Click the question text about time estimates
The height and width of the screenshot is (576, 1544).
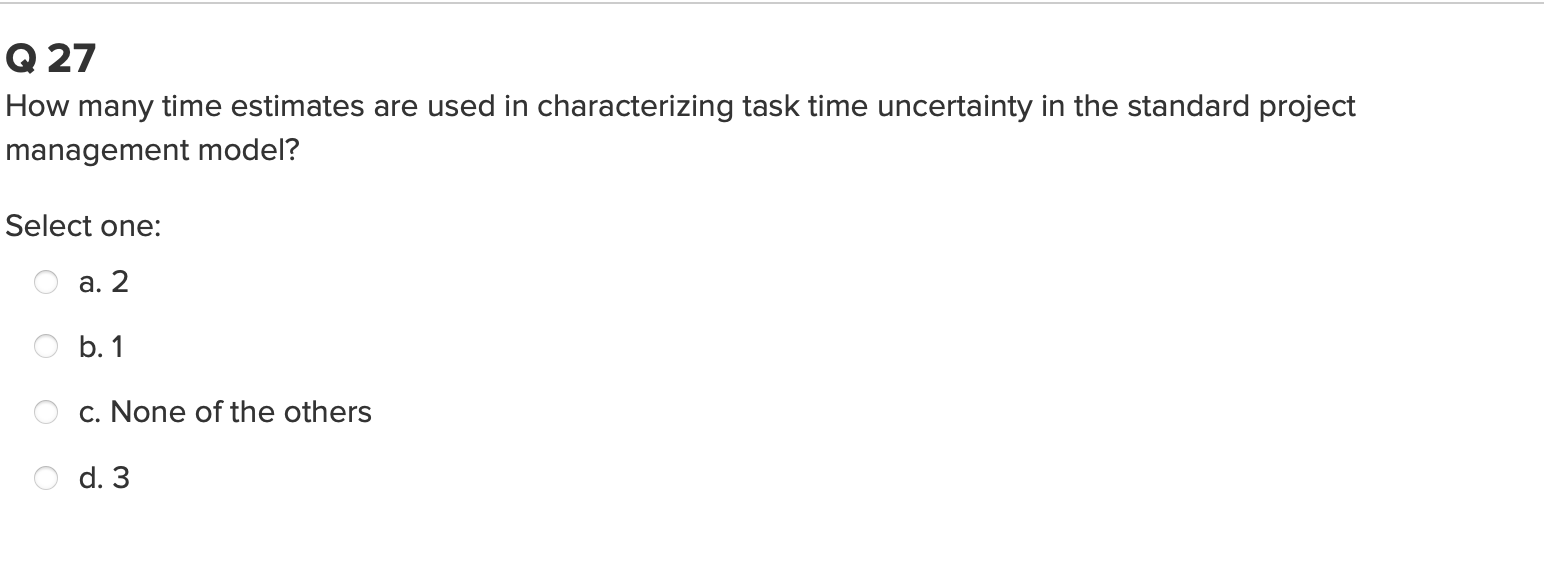pos(680,106)
